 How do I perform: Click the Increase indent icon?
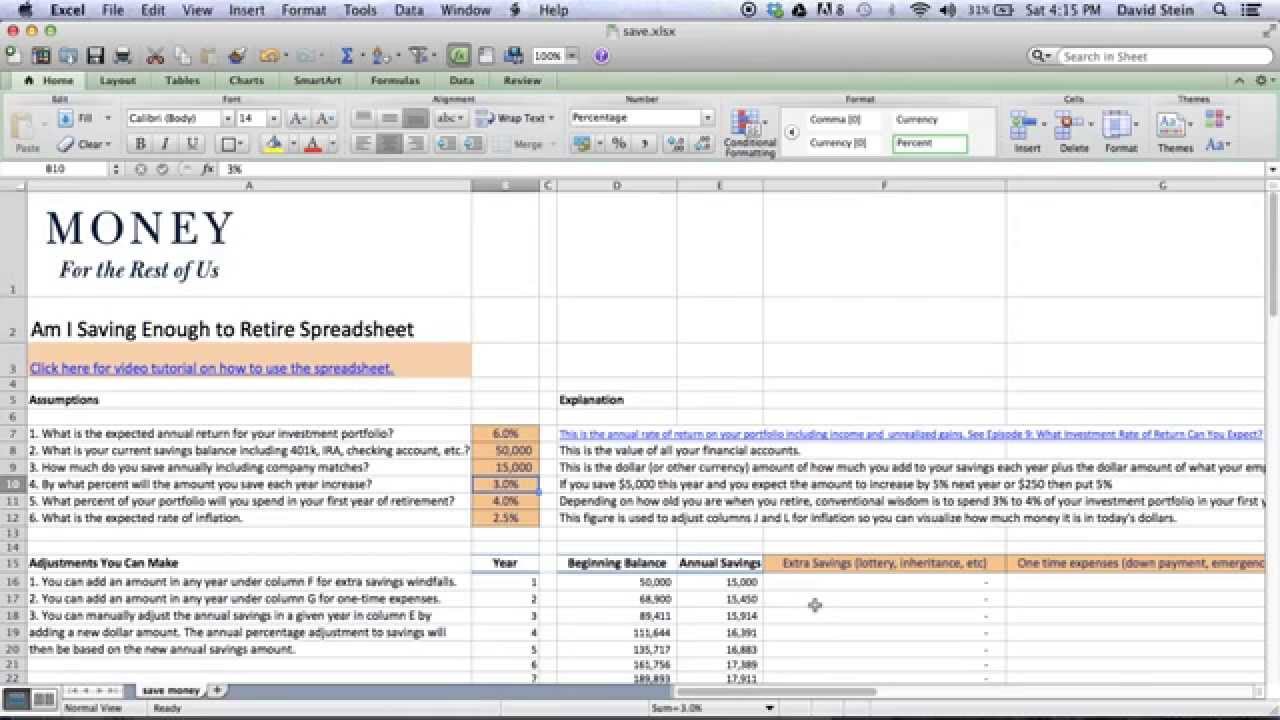[x=472, y=144]
